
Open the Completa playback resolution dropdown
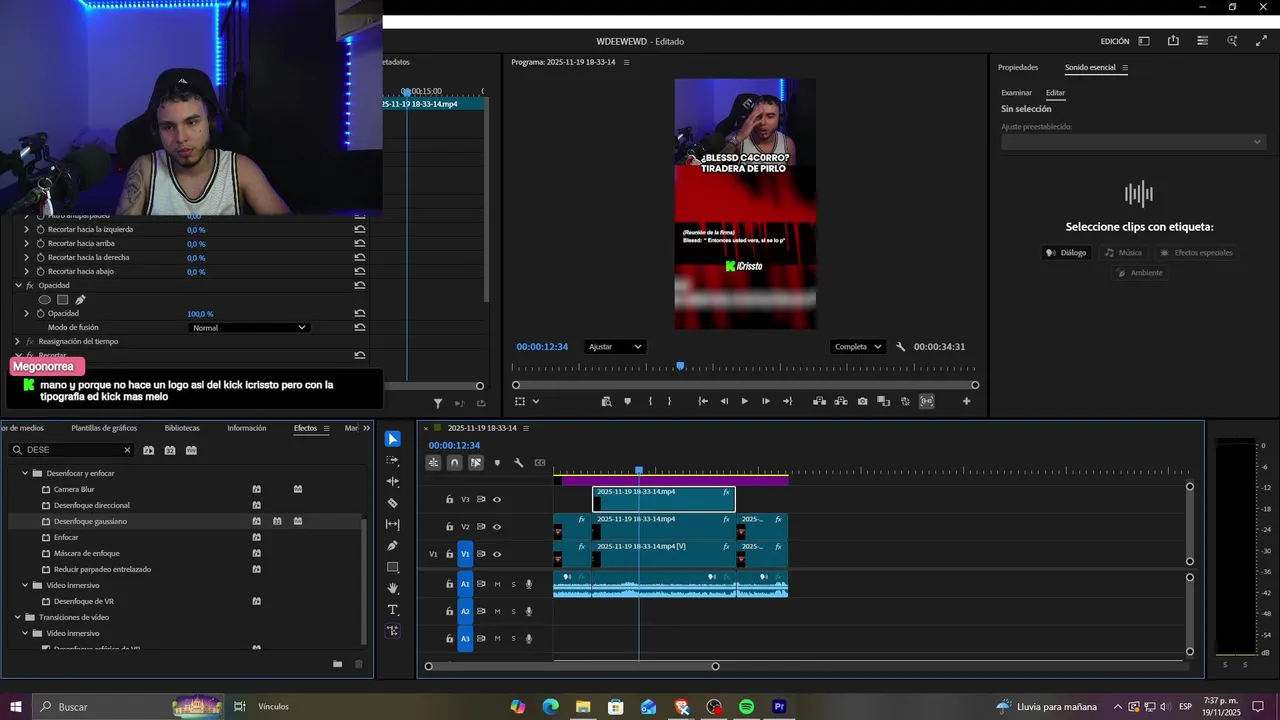(858, 347)
